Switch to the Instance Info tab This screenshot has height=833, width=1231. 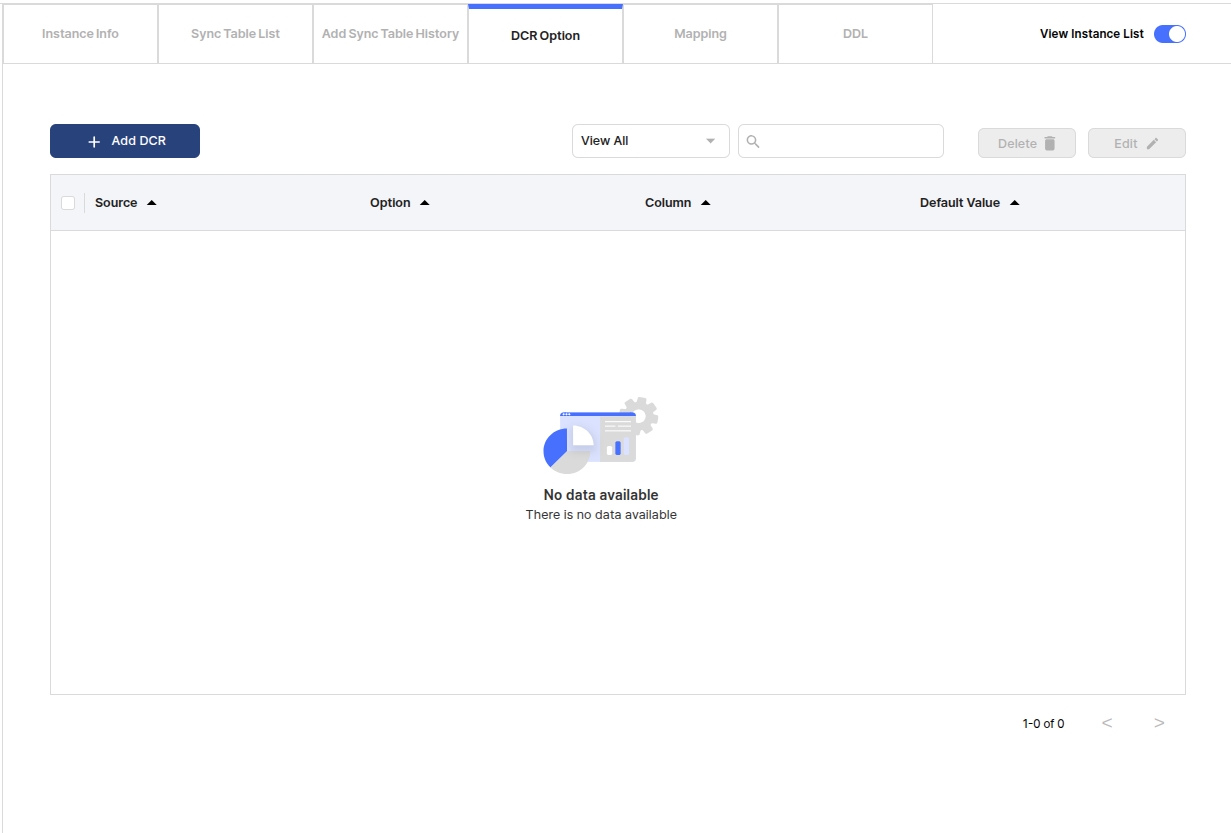point(80,34)
